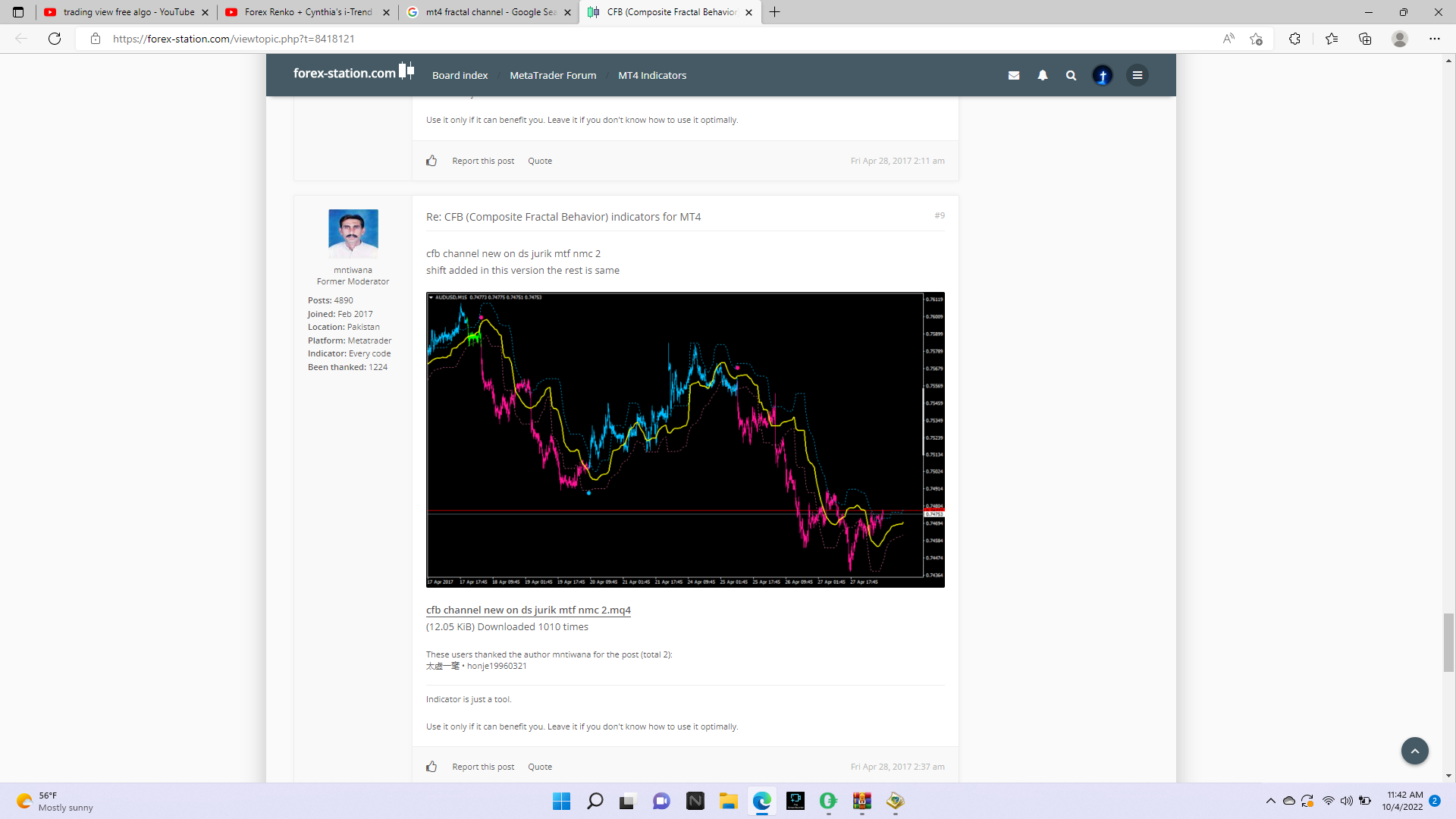The image size is (1456, 819).
Task: Switch to trading view free algo YouTube tab
Action: pyautogui.click(x=127, y=12)
